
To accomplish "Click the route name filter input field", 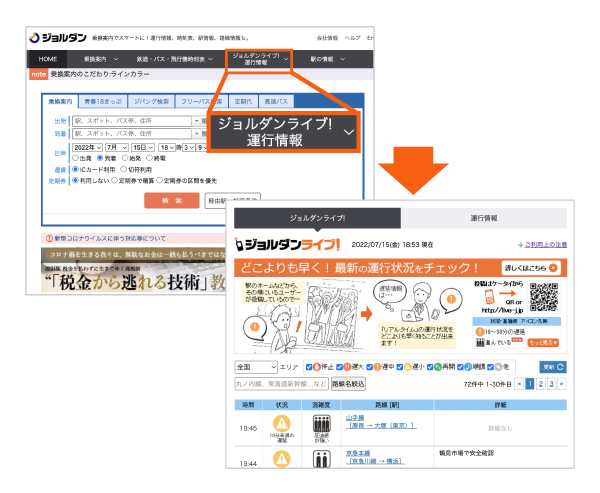I will 282,384.
